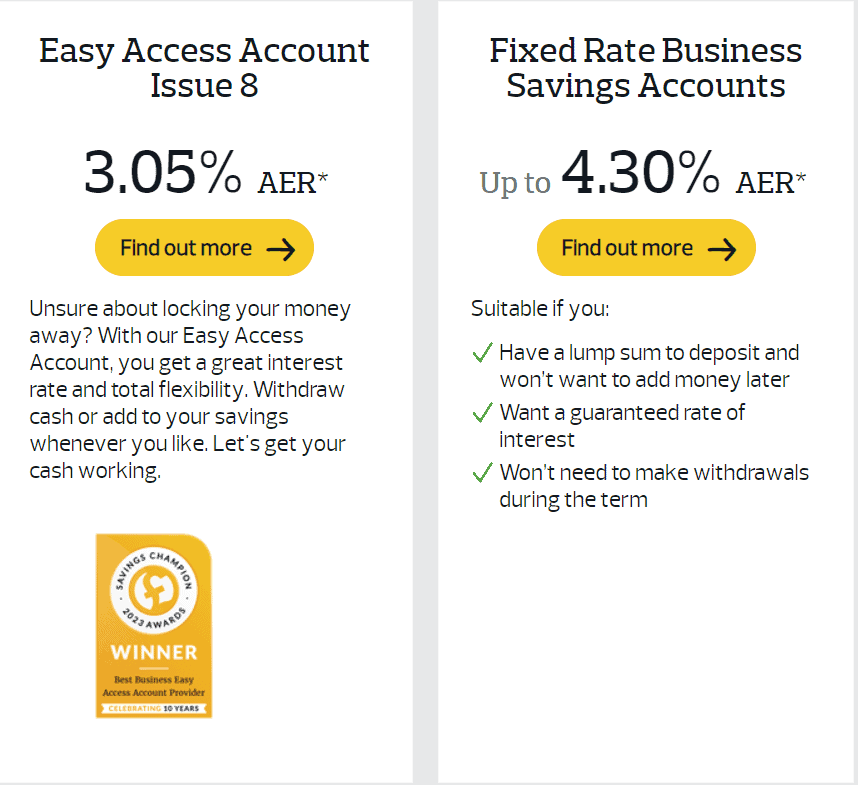Click the green checkmark beside guaranteed rate of interest
The image size is (858, 785).
tap(482, 413)
